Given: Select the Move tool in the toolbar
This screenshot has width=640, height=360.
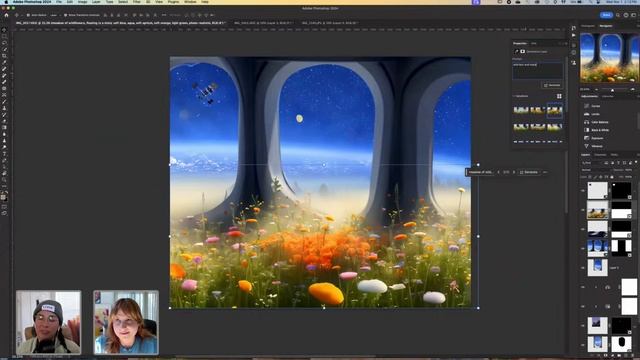Looking at the screenshot, I should [4, 30].
